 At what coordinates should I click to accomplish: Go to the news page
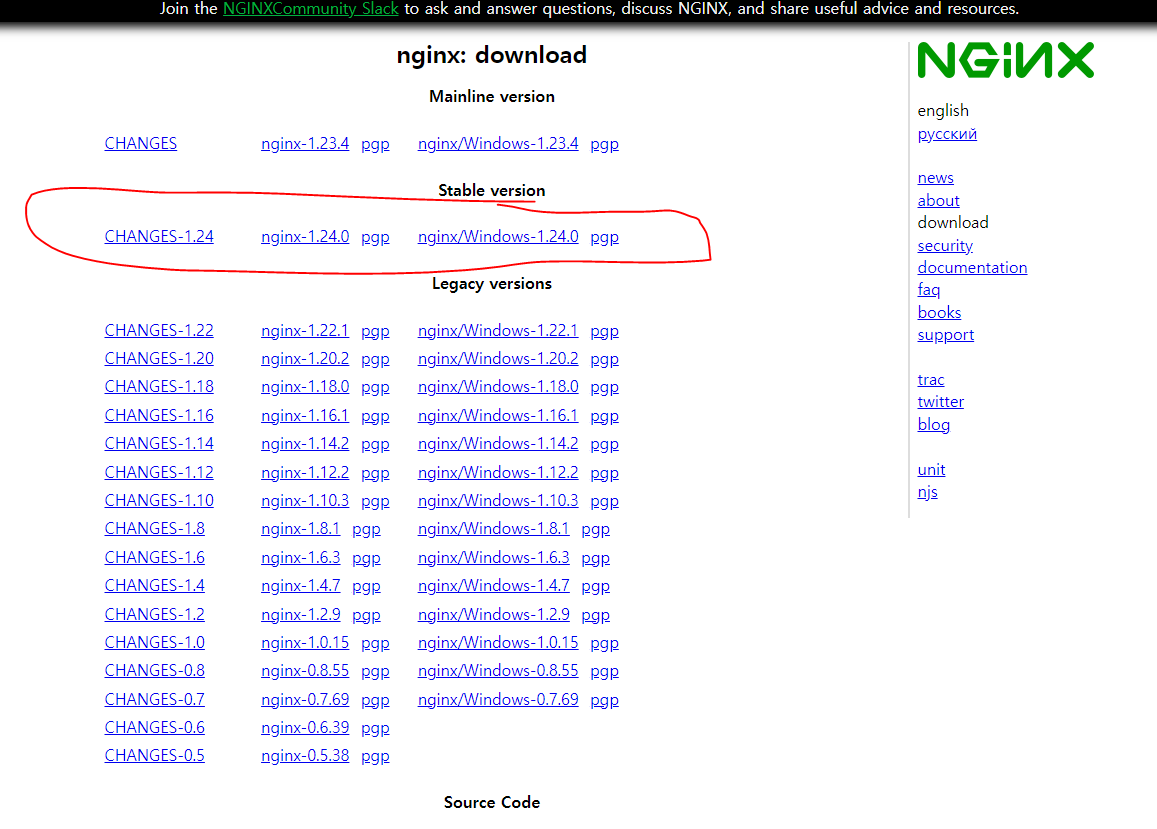(x=936, y=177)
